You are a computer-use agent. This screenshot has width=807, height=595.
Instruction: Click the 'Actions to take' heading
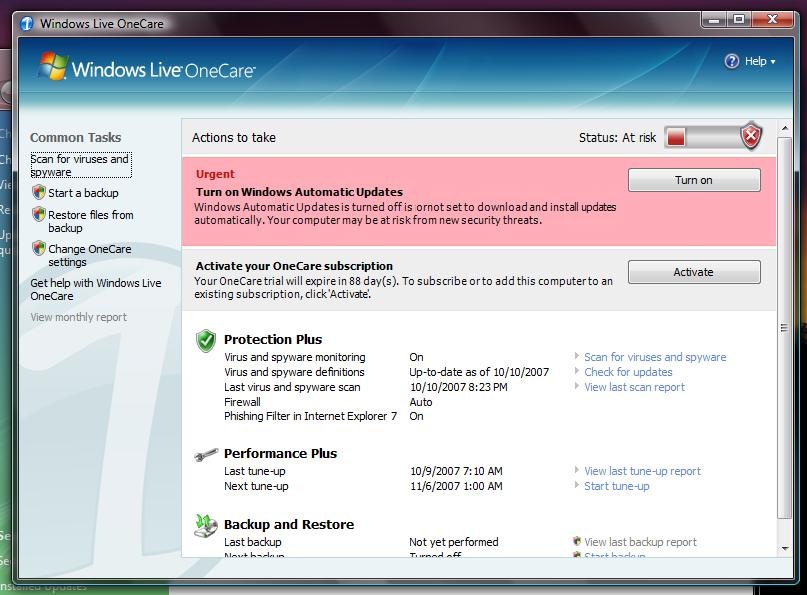[x=234, y=137]
